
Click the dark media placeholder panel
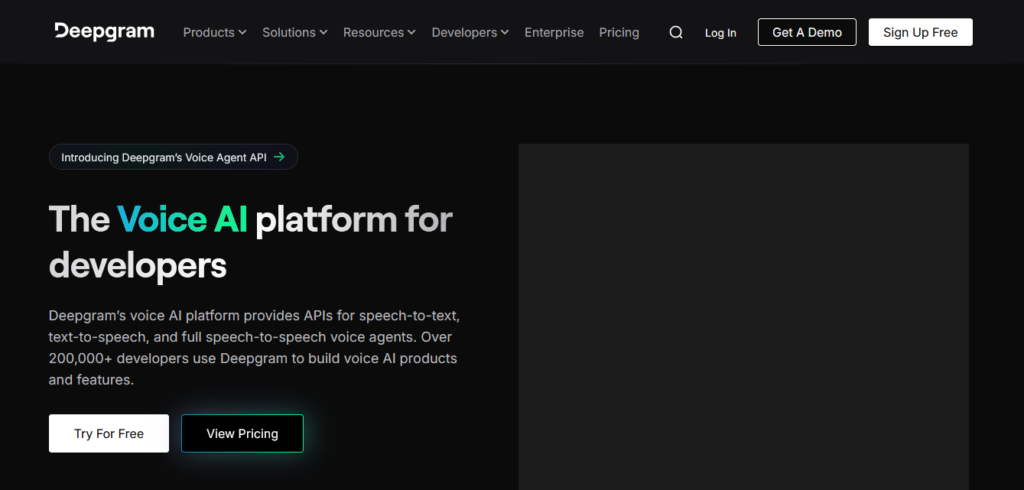pyautogui.click(x=743, y=317)
